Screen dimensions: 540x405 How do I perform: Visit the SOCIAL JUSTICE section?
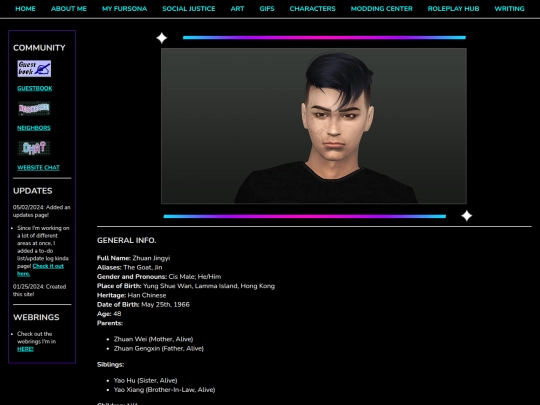[x=189, y=9]
